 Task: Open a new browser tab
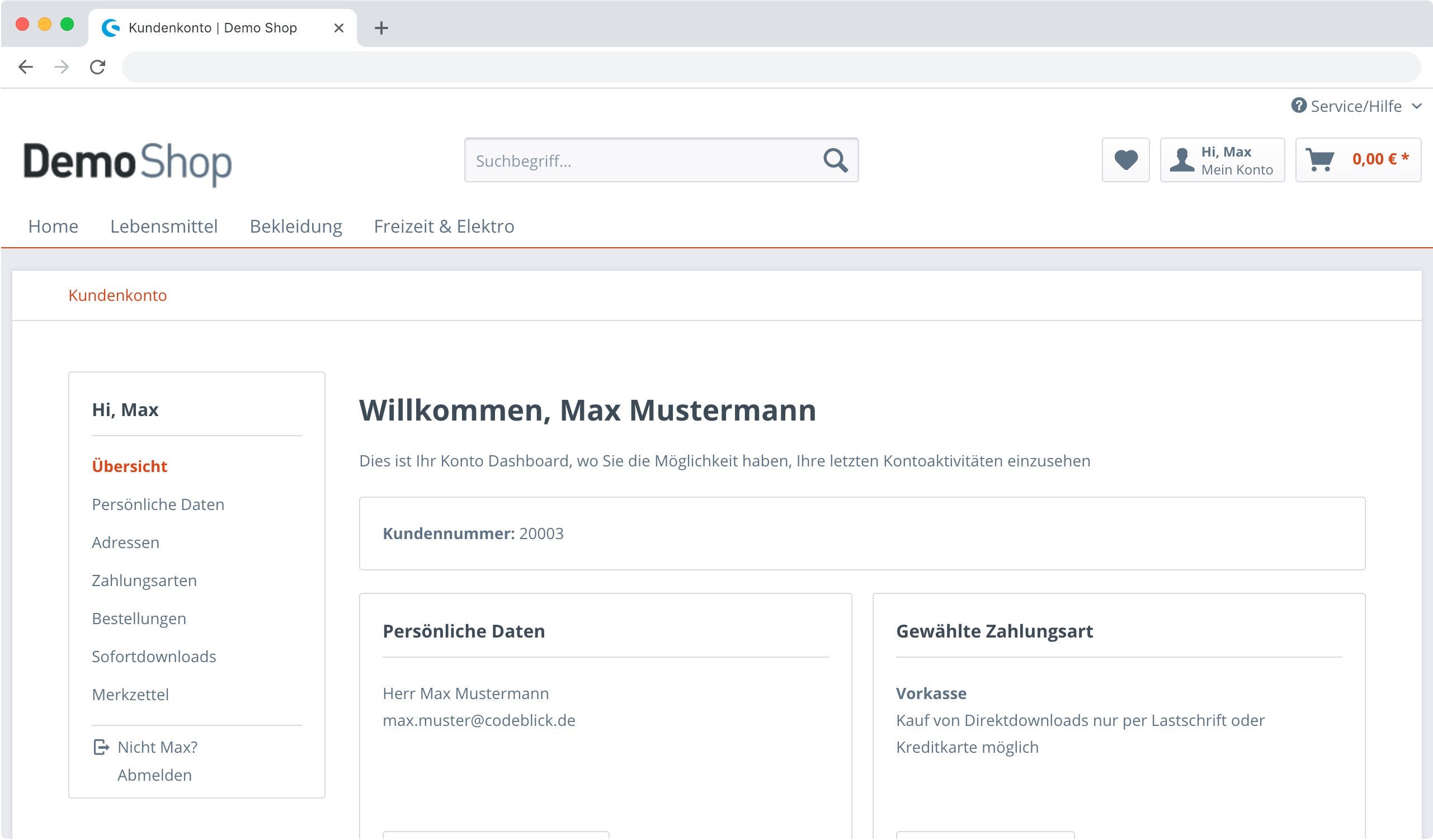381,28
